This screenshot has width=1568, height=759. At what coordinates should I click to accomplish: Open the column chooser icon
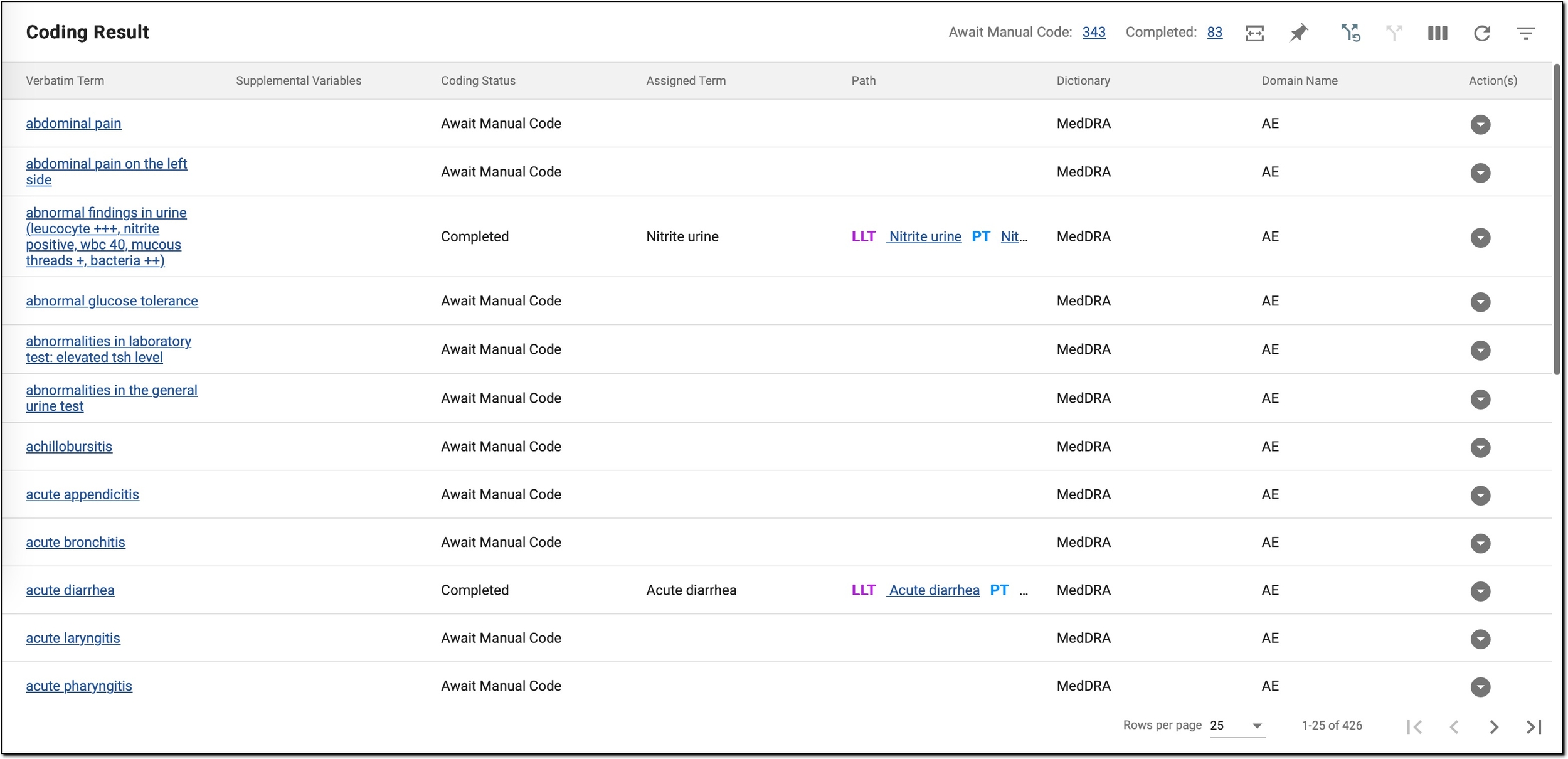click(1438, 33)
